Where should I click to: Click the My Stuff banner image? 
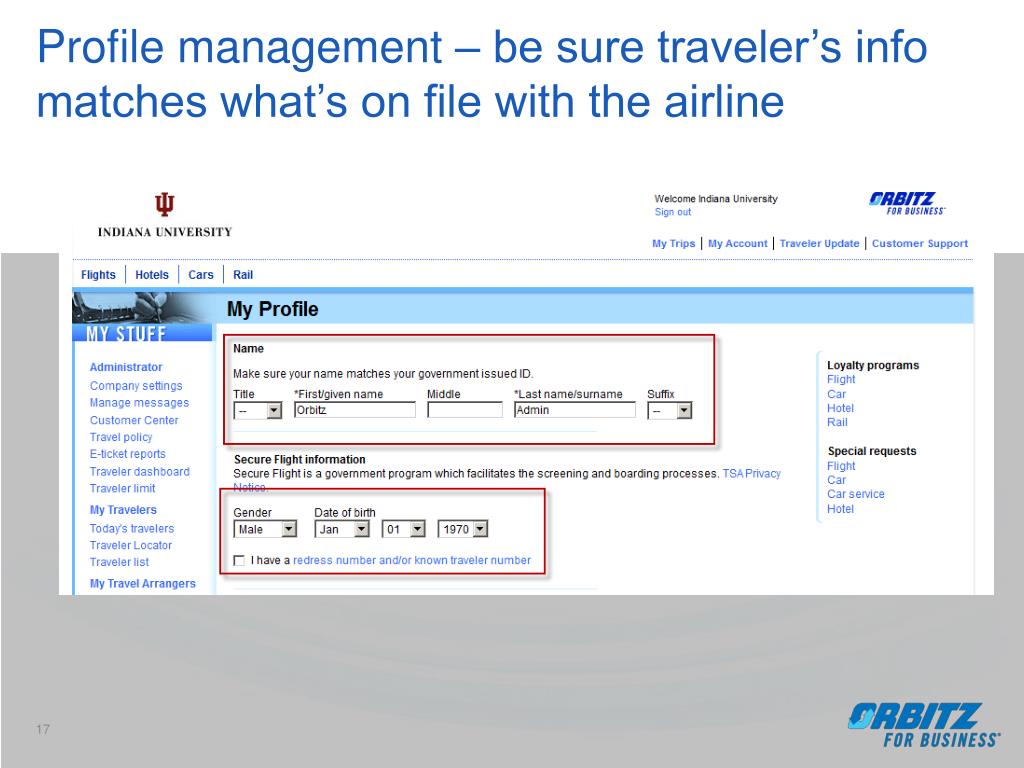click(x=142, y=317)
